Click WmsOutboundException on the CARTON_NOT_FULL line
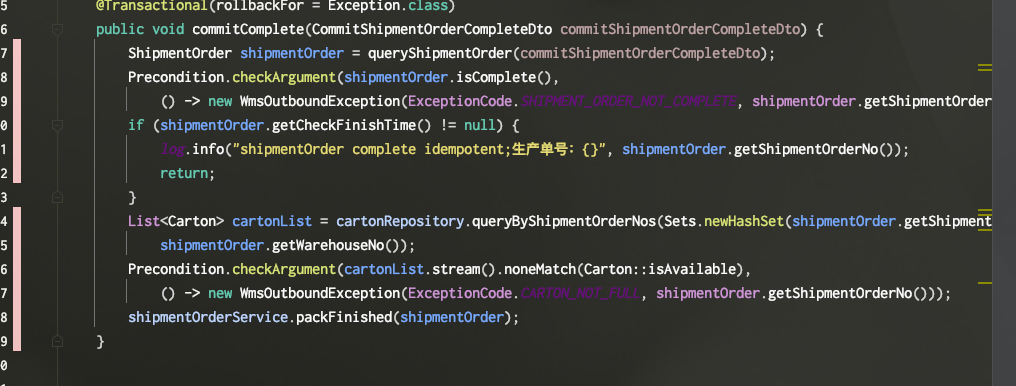 320,293
